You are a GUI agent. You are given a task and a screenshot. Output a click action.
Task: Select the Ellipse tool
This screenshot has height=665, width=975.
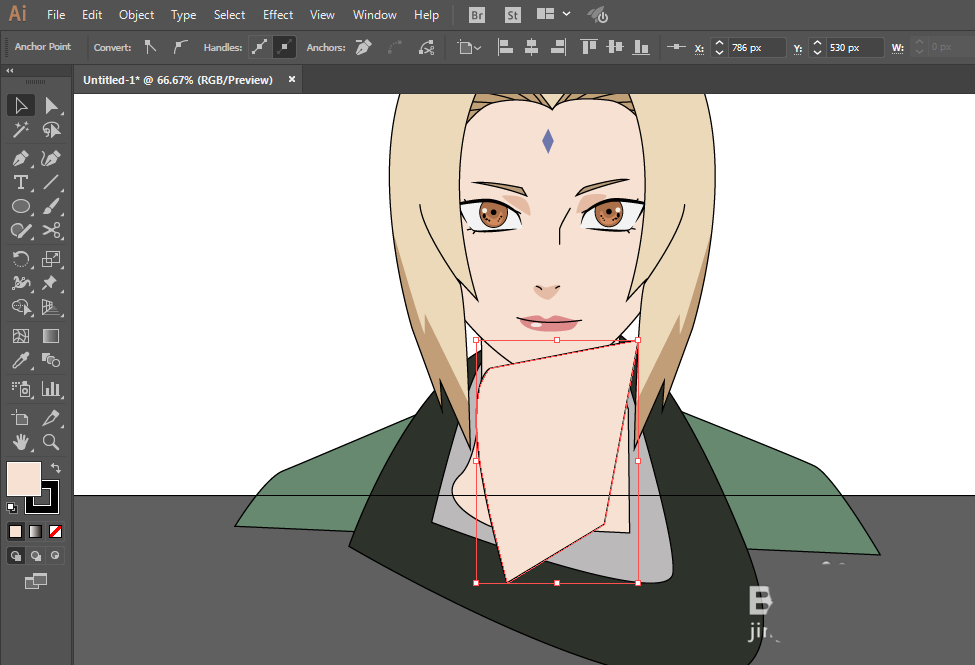(x=21, y=206)
